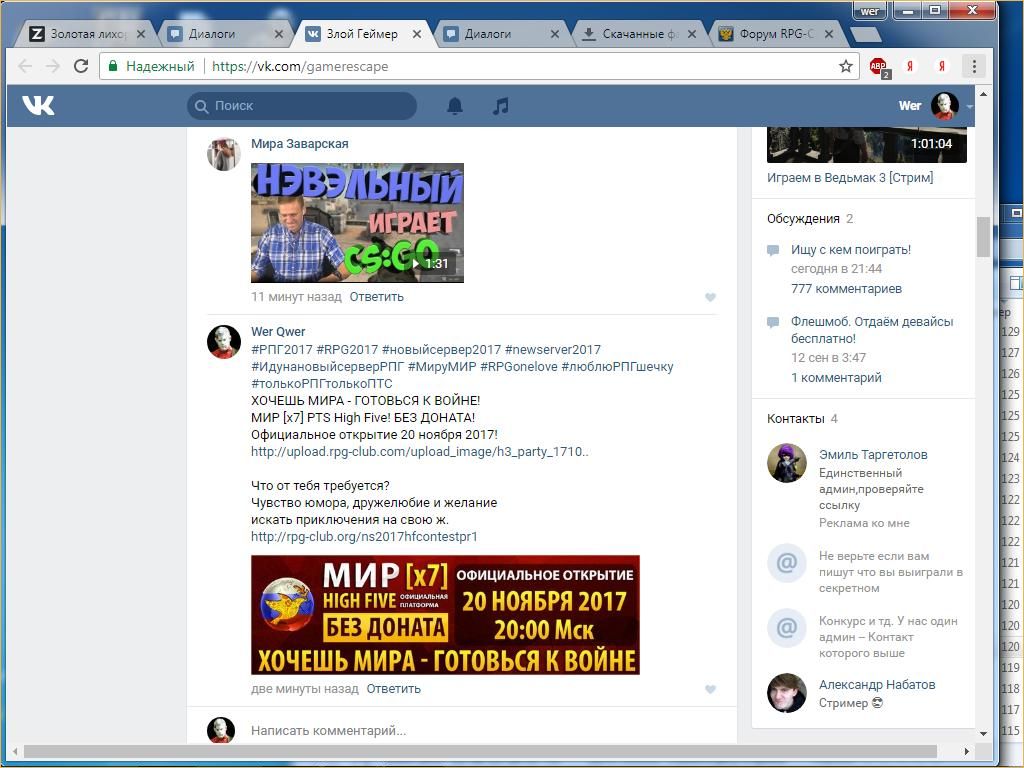Click the VK logo in header
This screenshot has width=1024, height=768.
click(x=39, y=105)
